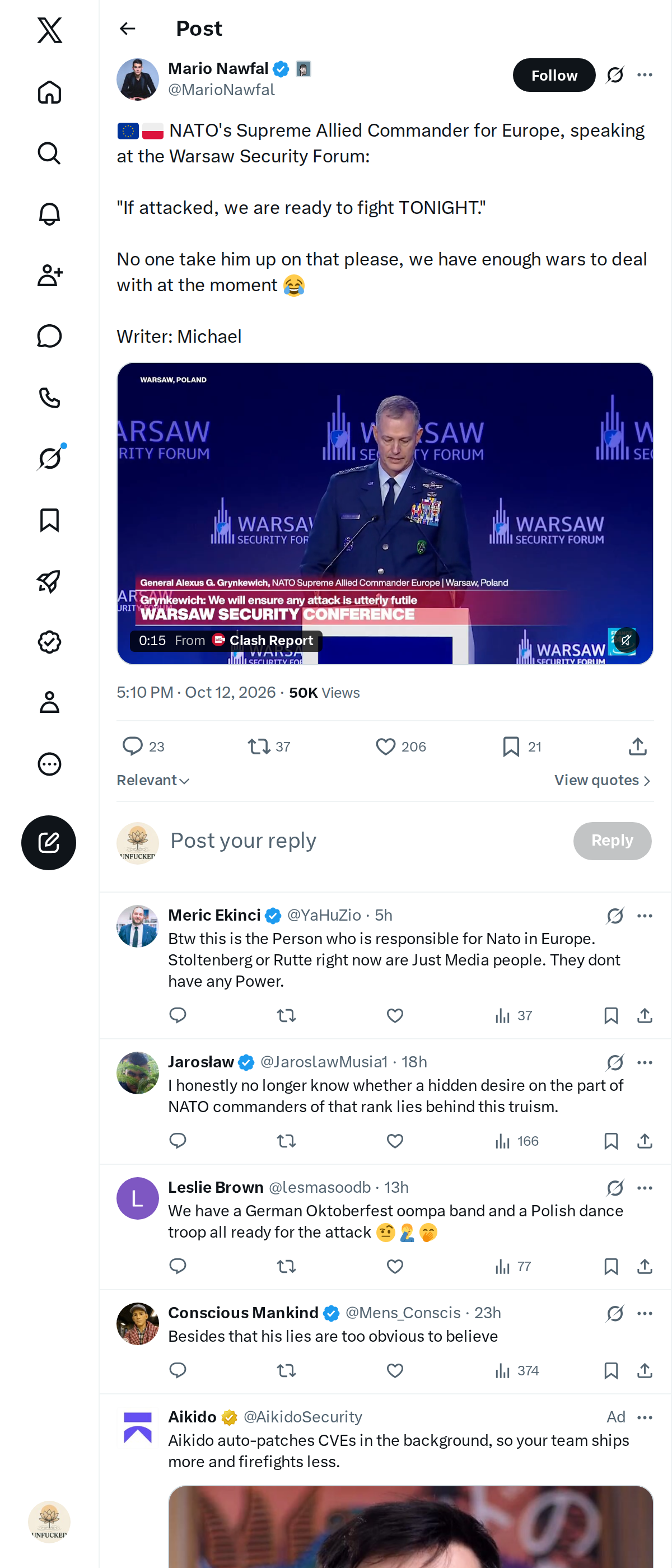
Task: Open the compose post button
Action: (x=49, y=842)
